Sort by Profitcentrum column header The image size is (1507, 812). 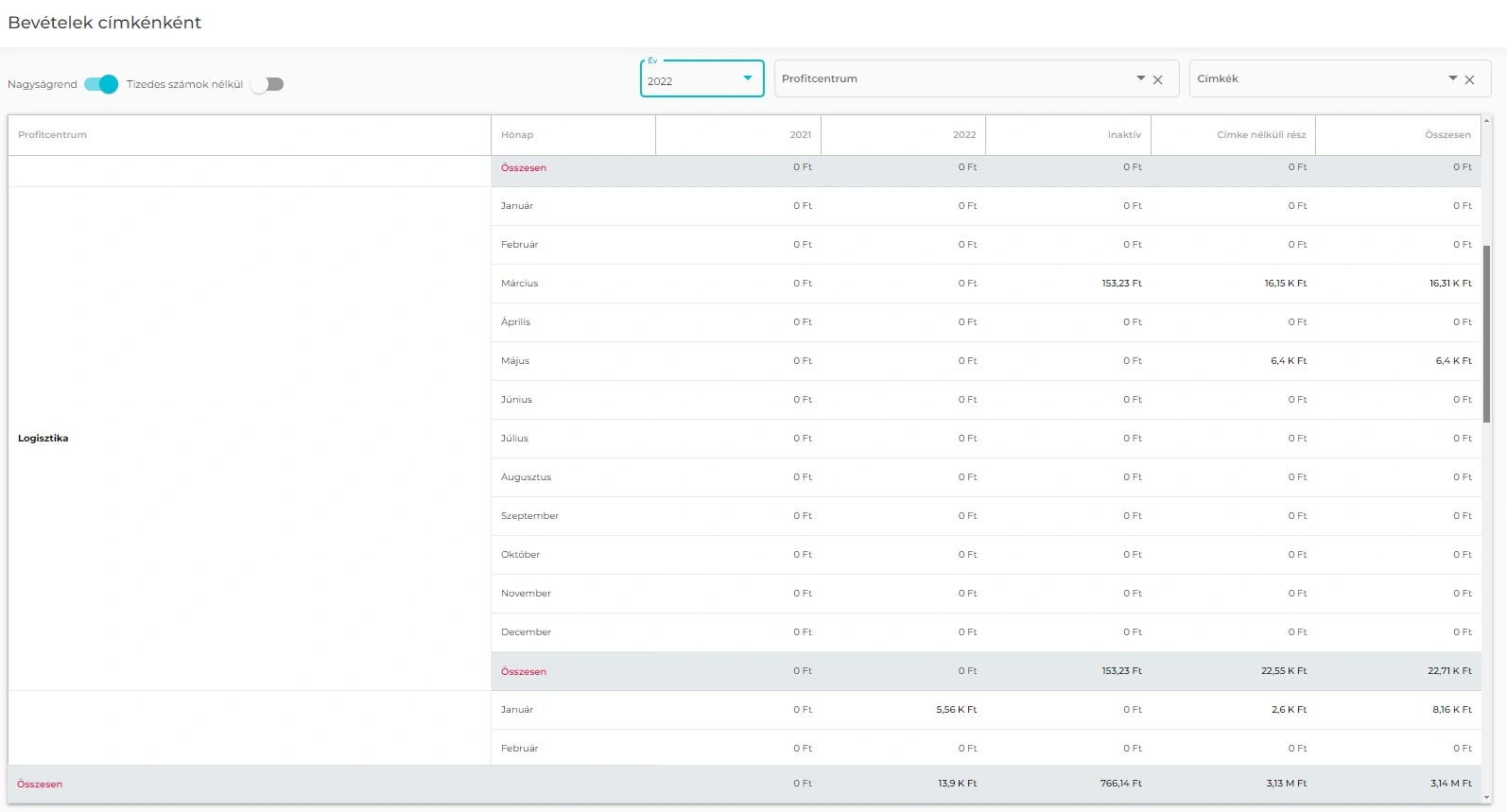pyautogui.click(x=53, y=135)
